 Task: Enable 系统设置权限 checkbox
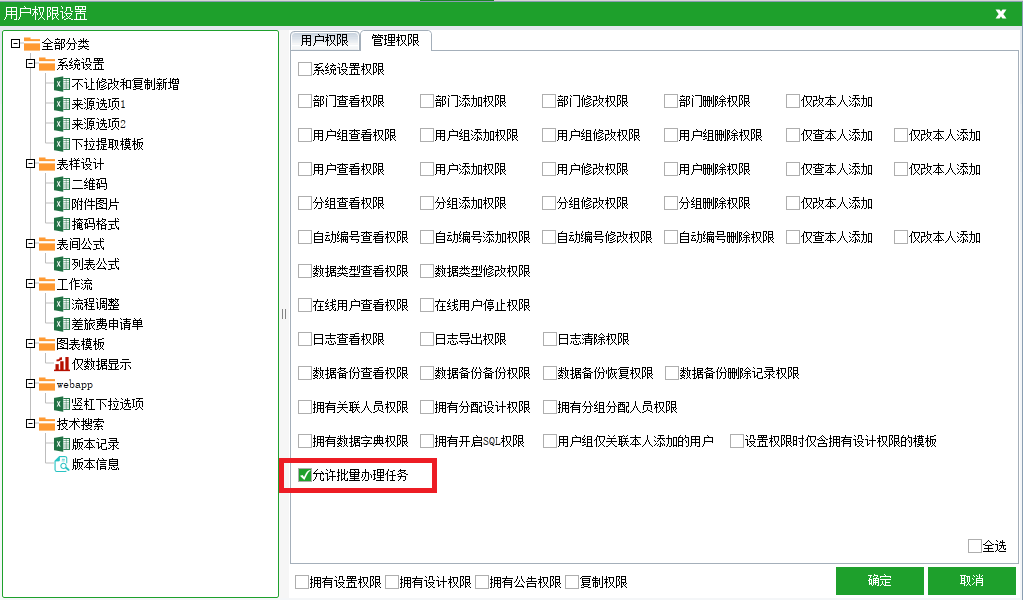305,68
